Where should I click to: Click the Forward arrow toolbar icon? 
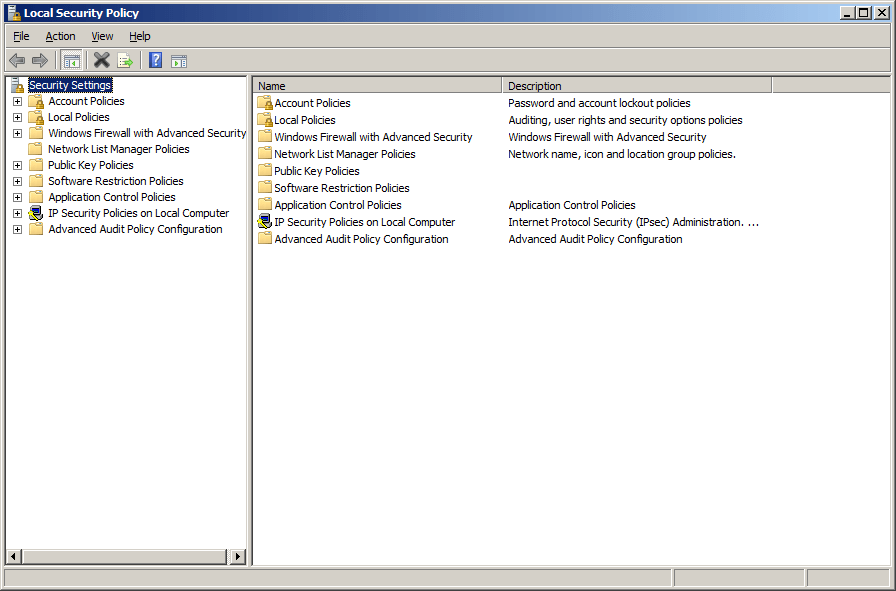(40, 60)
